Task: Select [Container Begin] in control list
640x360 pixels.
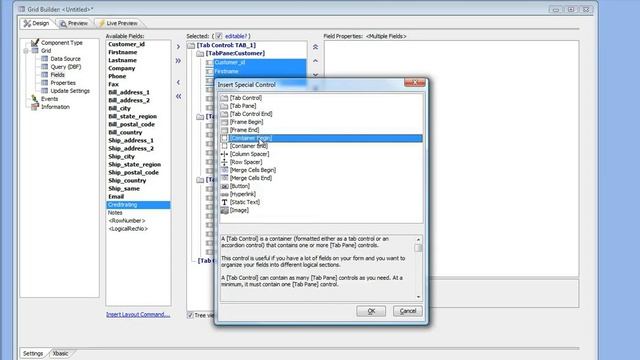Action: (x=321, y=138)
